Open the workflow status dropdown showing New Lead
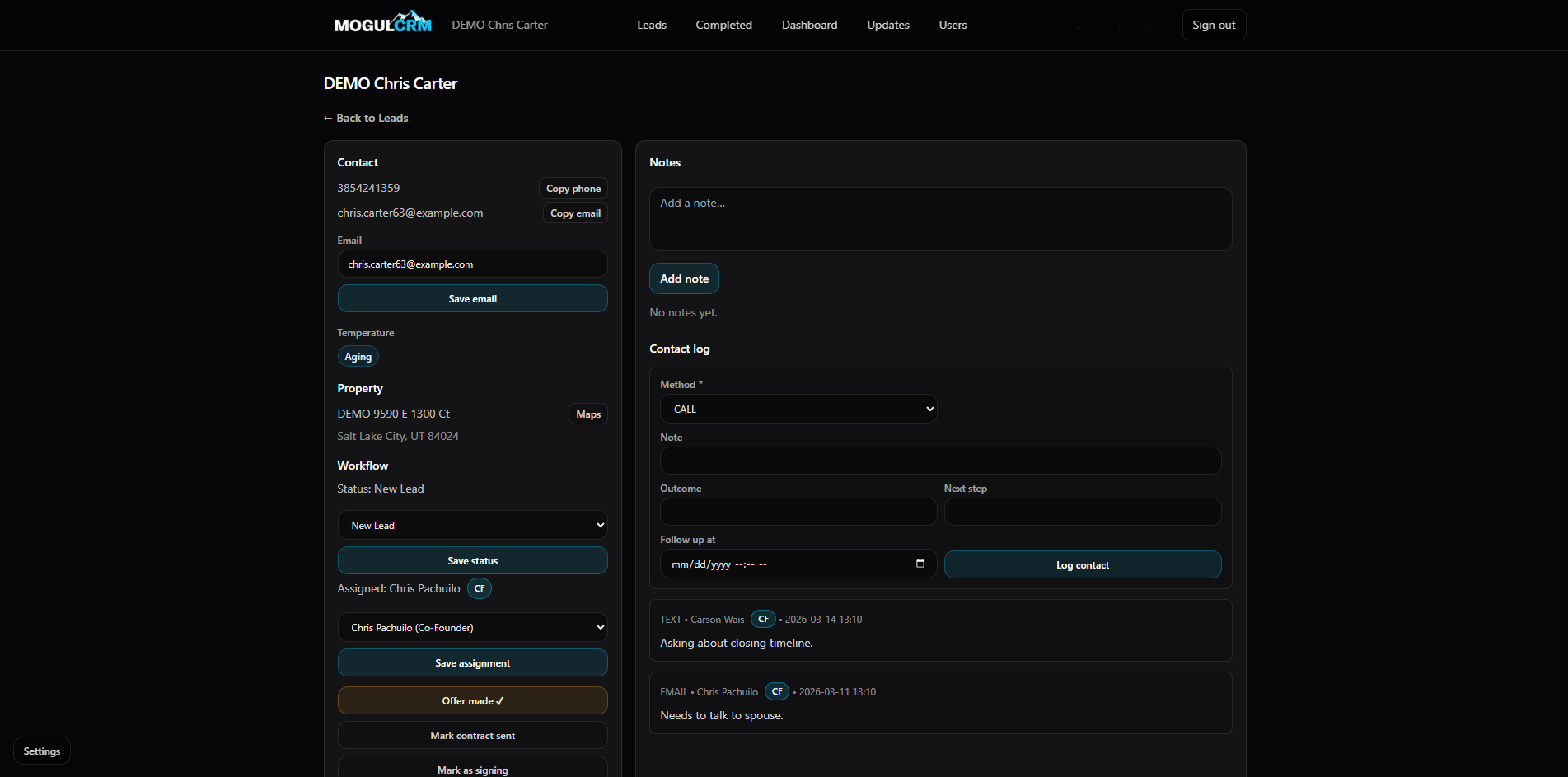The height and width of the screenshot is (777, 1568). (472, 525)
